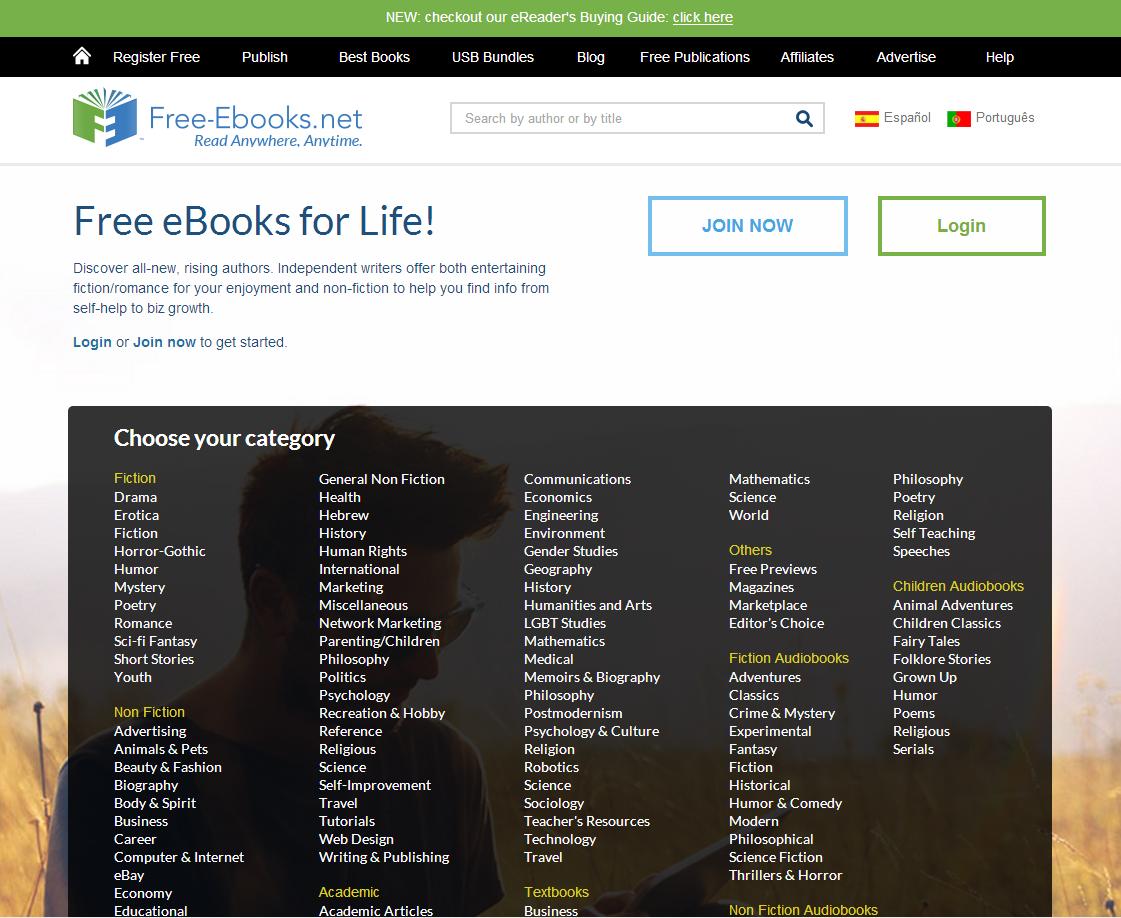Click the green Login button

pyautogui.click(x=962, y=226)
